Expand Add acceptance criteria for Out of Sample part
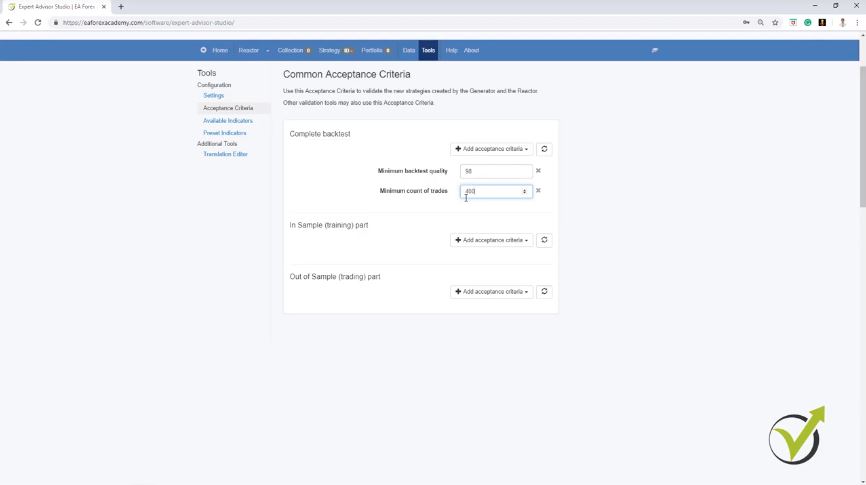Image resolution: width=866 pixels, height=485 pixels. click(491, 292)
